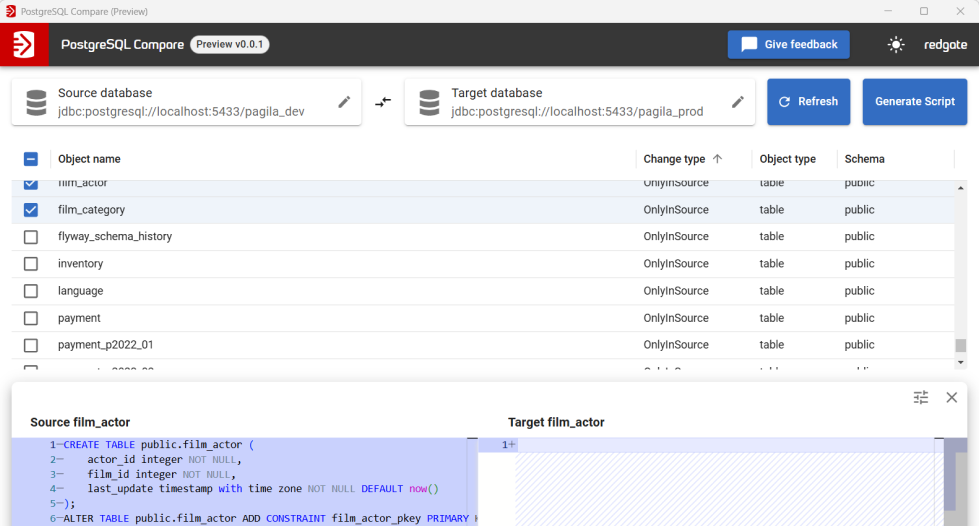The image size is (979, 526).
Task: Toggle light/dark theme sun icon
Action: (896, 44)
